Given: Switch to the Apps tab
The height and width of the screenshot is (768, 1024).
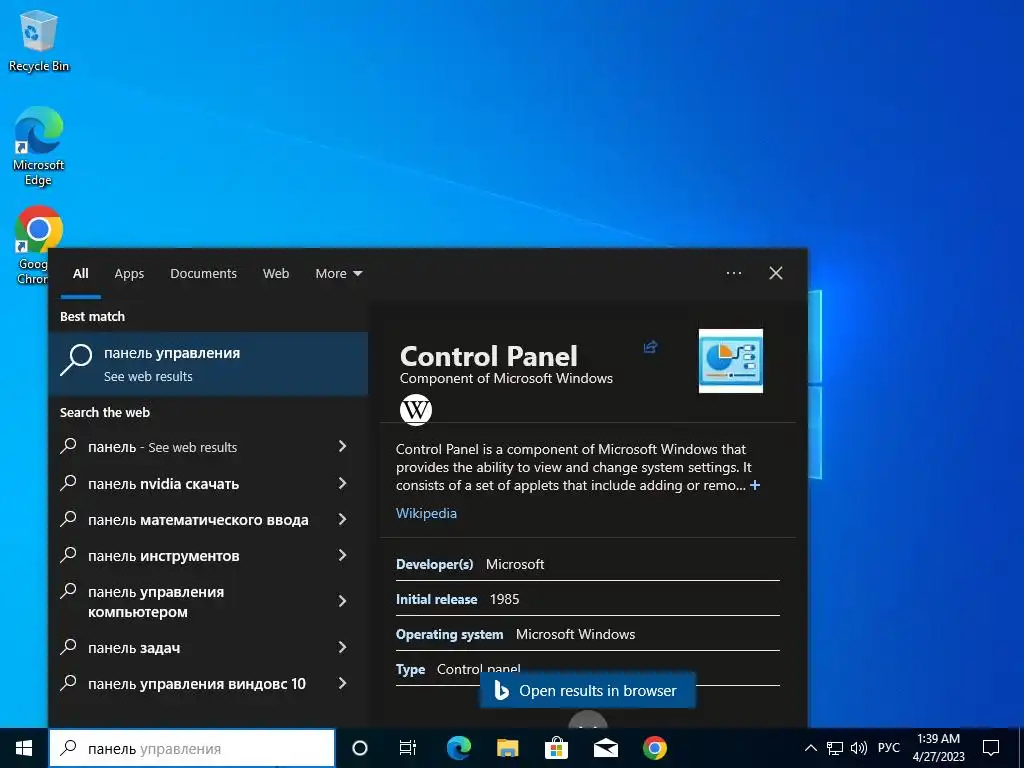Looking at the screenshot, I should [x=129, y=274].
